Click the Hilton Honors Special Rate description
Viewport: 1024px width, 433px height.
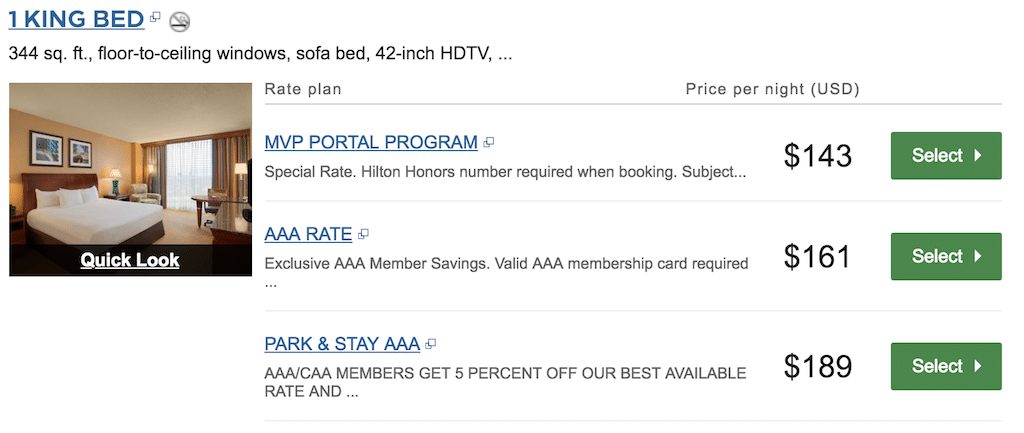pyautogui.click(x=505, y=173)
